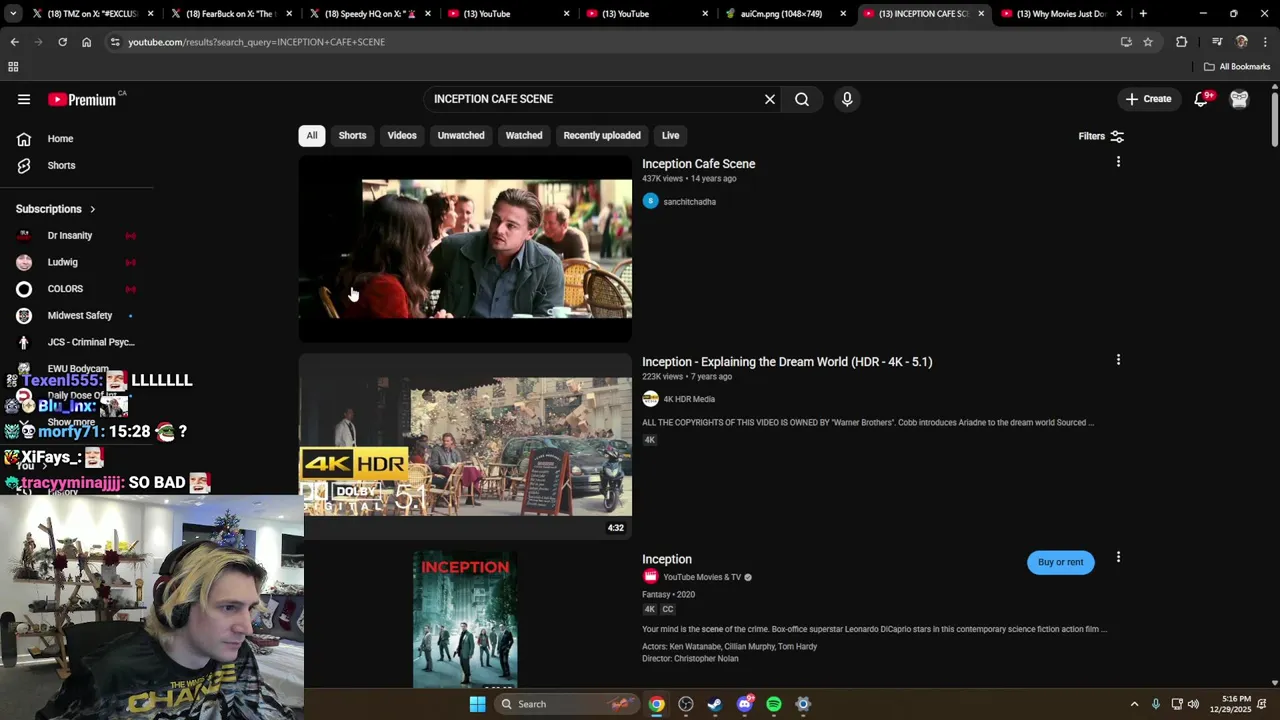Expand the Subscriptions section
1280x720 pixels.
[56, 209]
